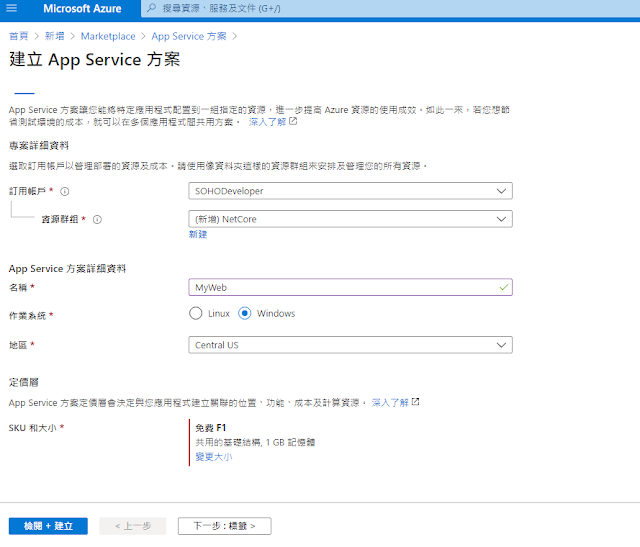
Task: Click 新建 resource group link
Action: click(x=198, y=234)
